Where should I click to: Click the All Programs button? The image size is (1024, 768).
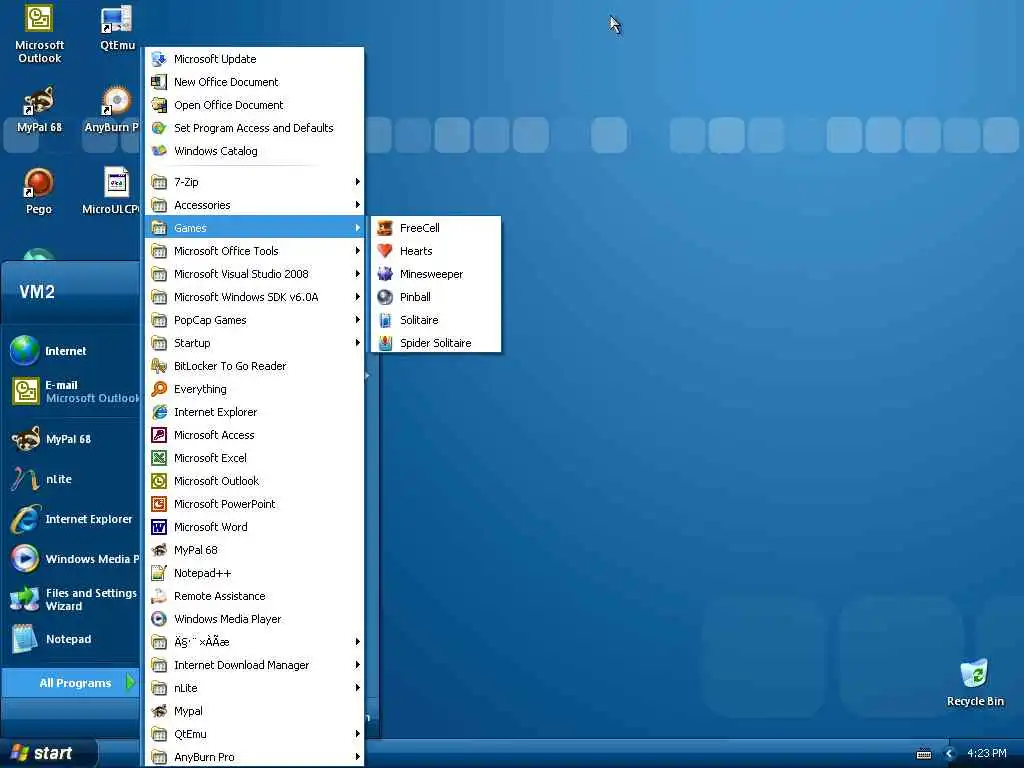(71, 683)
